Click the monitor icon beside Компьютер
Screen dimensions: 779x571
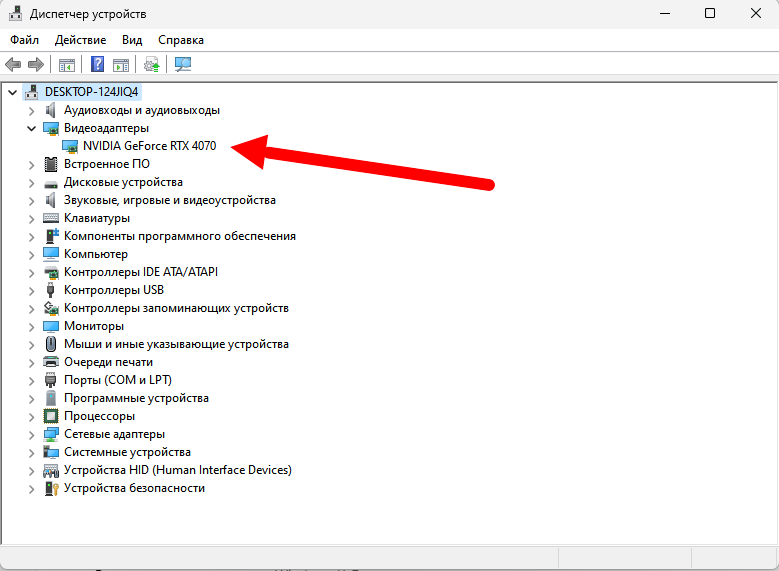[51, 254]
